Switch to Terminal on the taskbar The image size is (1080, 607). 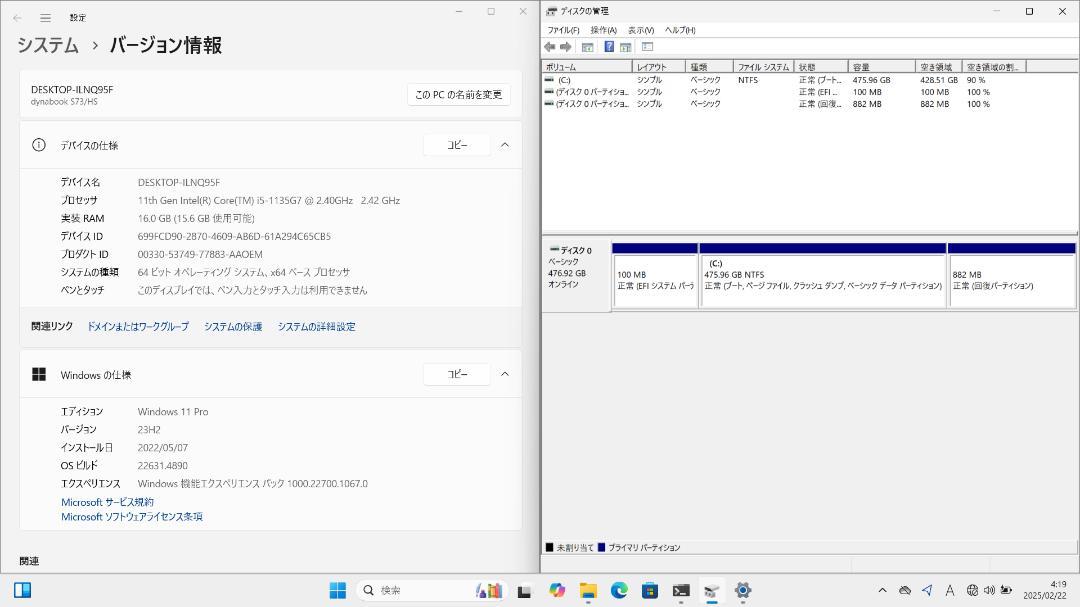pyautogui.click(x=681, y=590)
